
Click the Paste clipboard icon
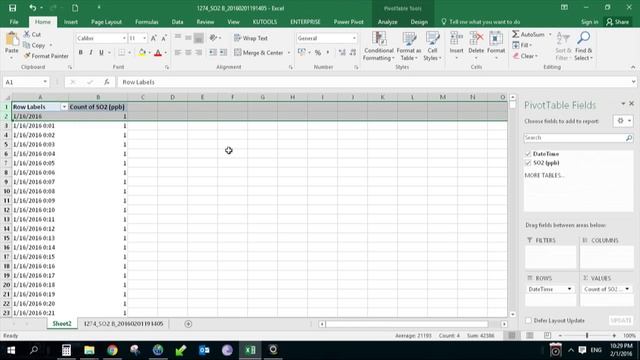click(12, 40)
